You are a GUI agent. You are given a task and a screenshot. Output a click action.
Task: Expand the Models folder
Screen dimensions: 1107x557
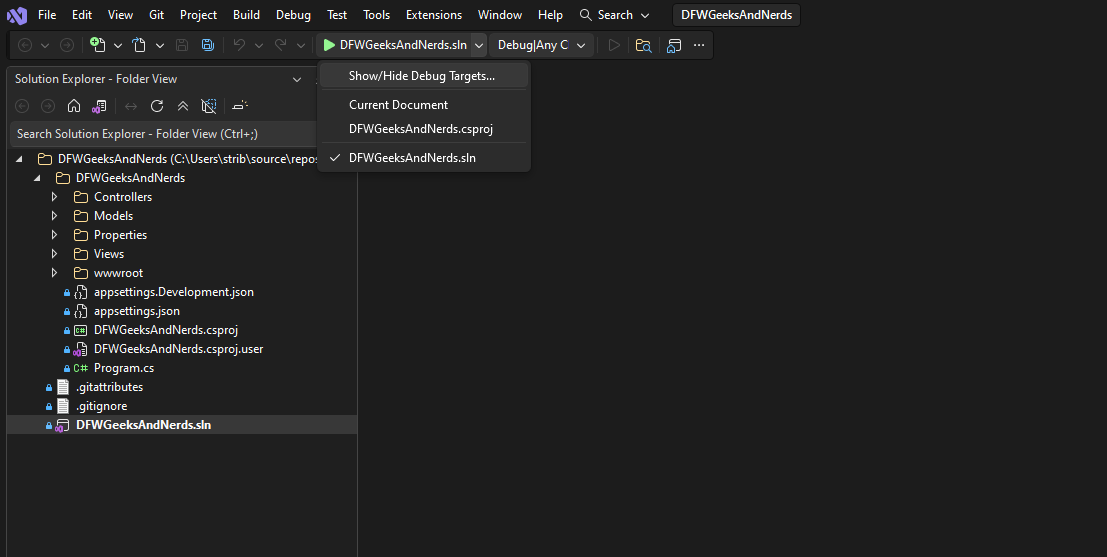point(54,216)
